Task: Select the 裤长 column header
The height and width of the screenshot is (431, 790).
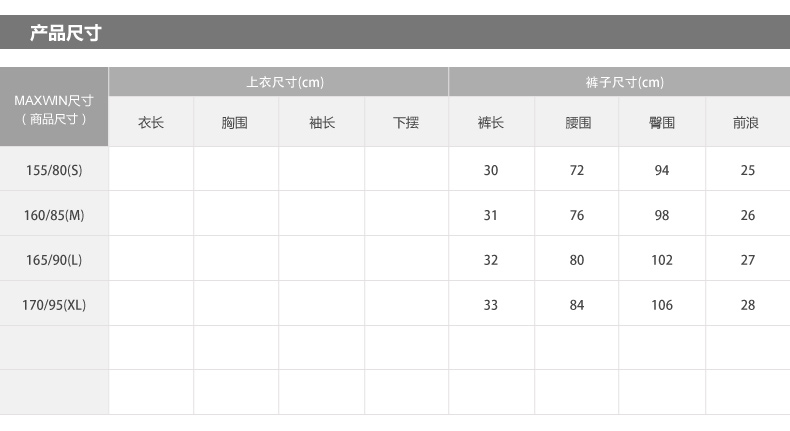Action: 491,122
